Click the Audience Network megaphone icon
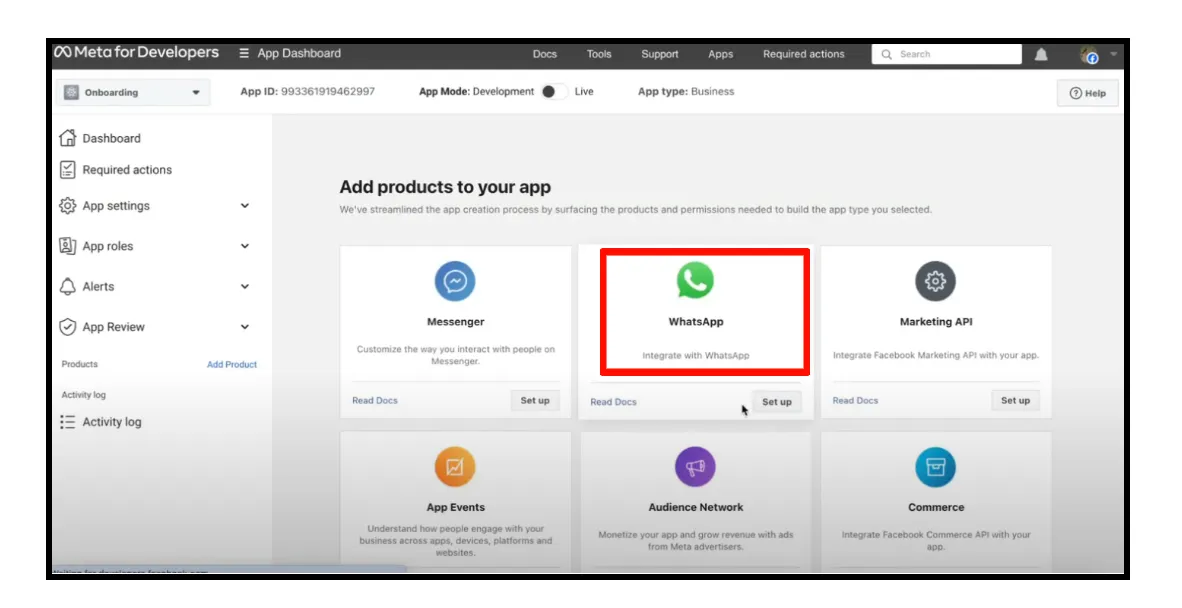 tap(695, 466)
